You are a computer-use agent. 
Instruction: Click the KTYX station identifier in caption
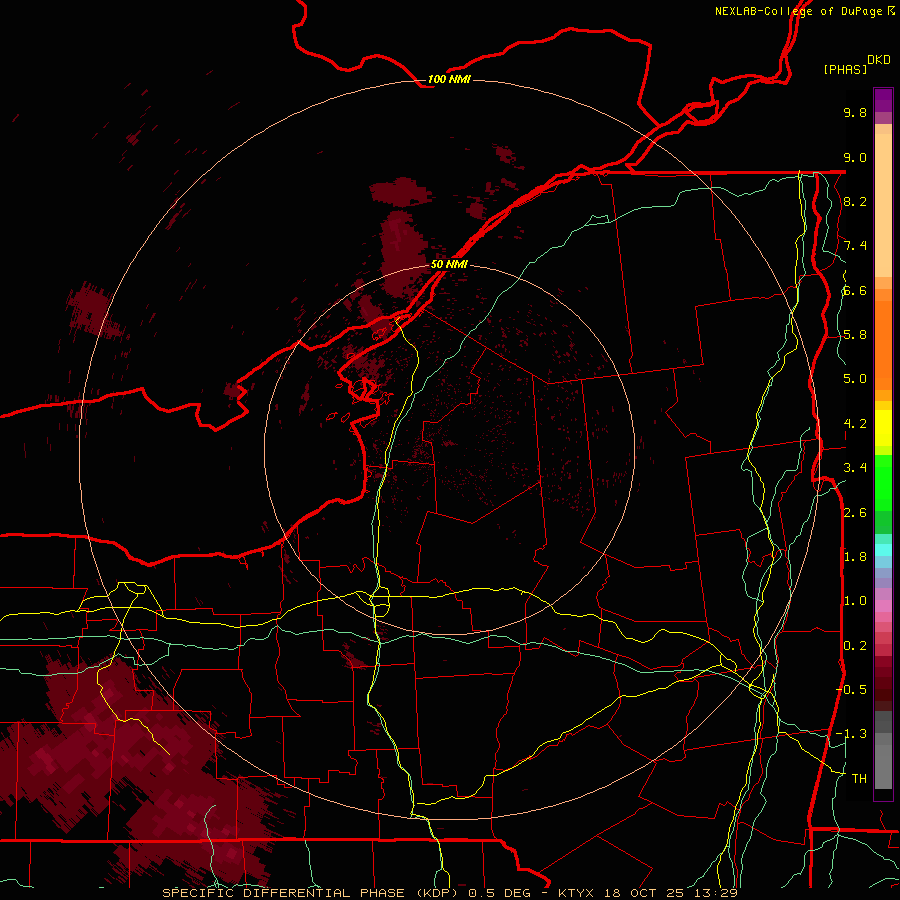click(x=577, y=893)
